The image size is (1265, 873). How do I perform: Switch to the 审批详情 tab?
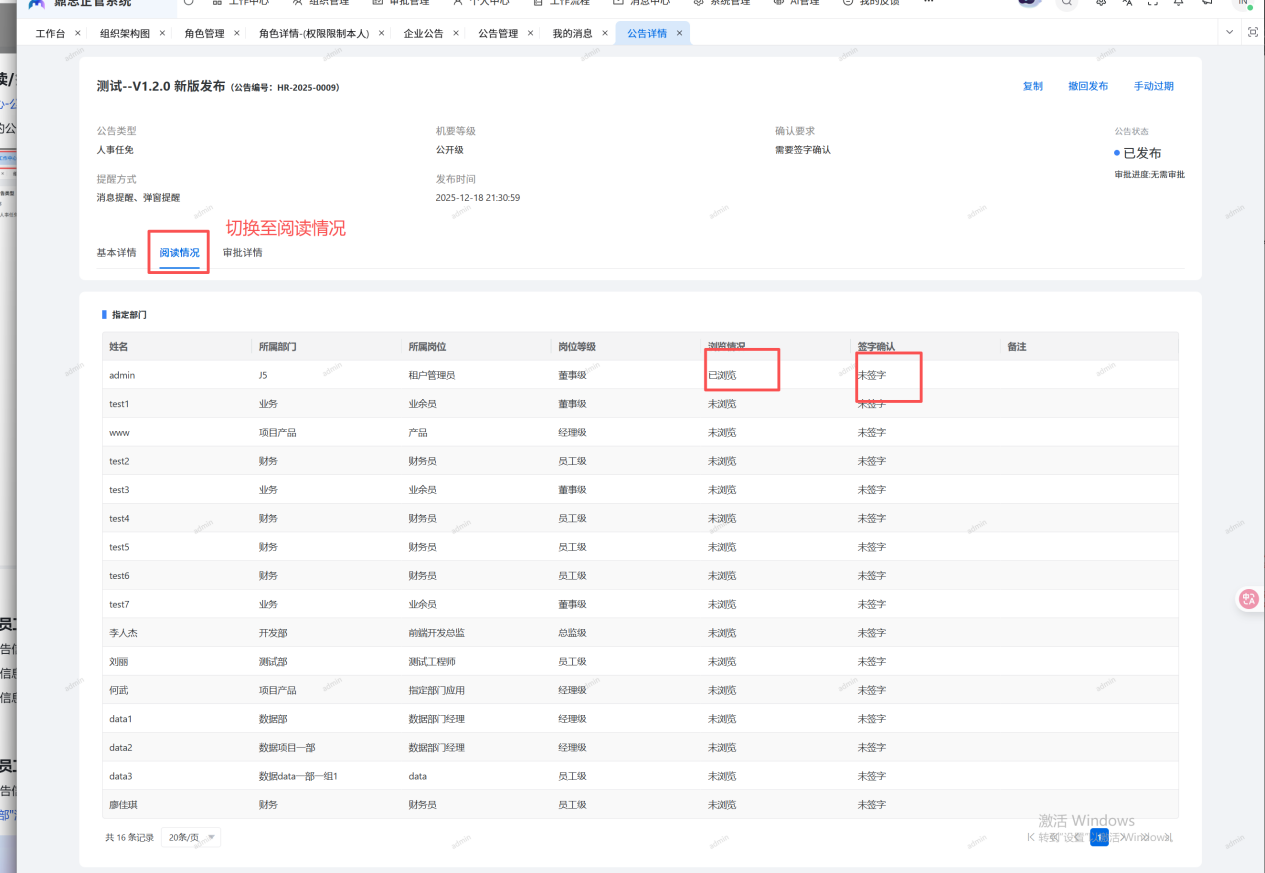[242, 253]
